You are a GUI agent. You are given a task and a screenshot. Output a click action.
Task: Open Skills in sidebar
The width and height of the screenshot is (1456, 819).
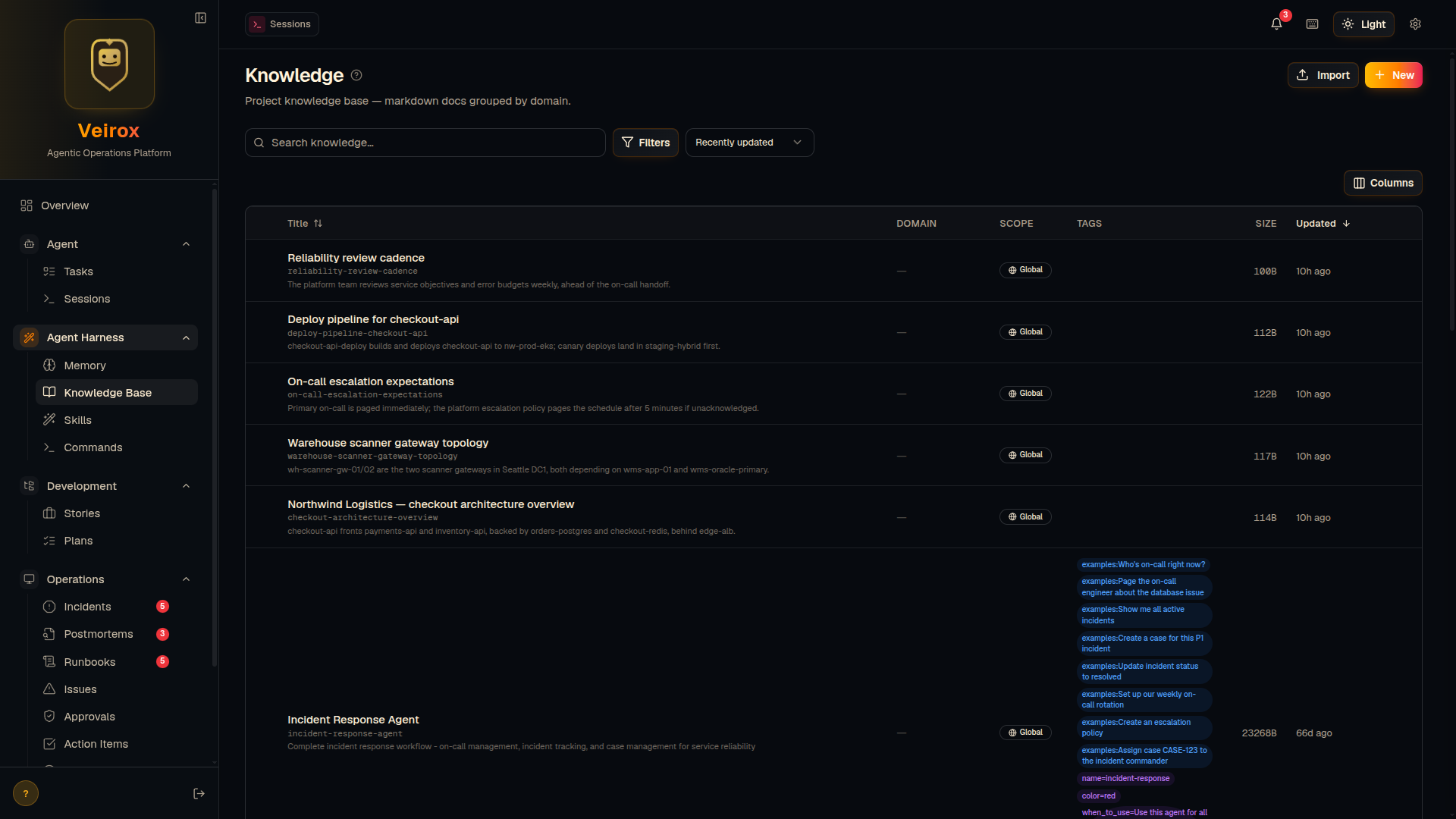(x=117, y=420)
